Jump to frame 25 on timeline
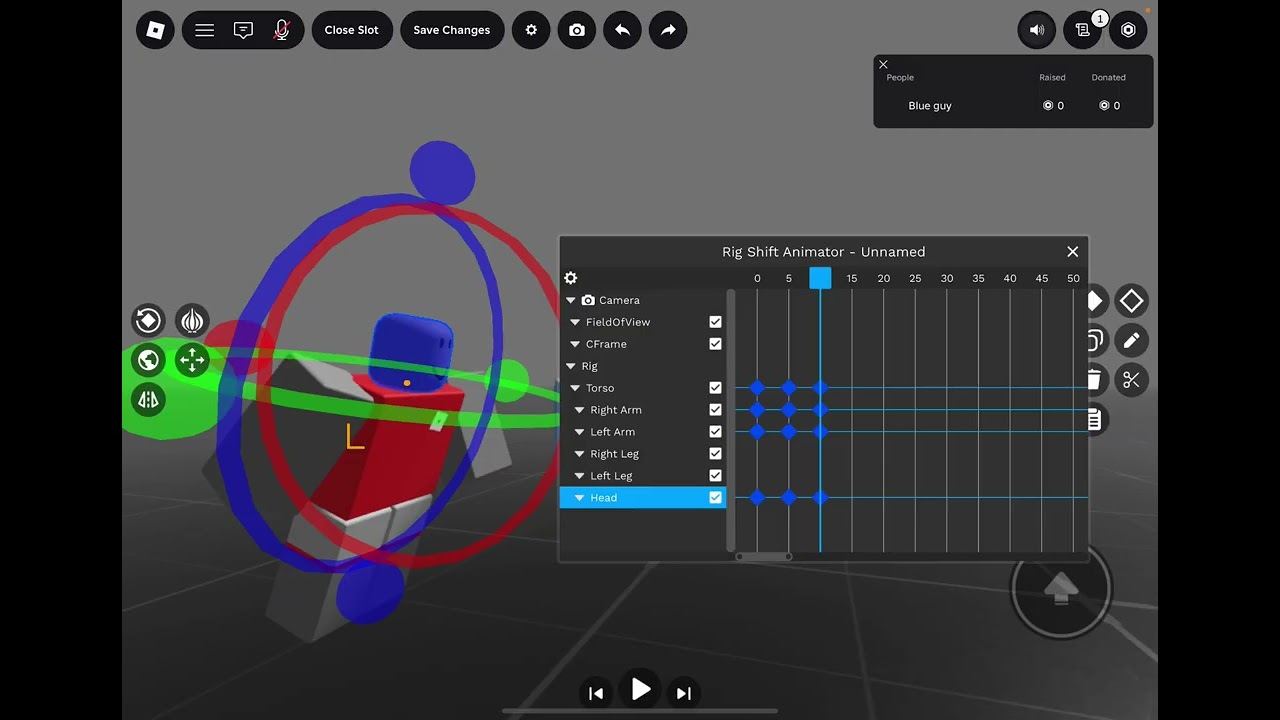The height and width of the screenshot is (720, 1280). click(x=915, y=278)
